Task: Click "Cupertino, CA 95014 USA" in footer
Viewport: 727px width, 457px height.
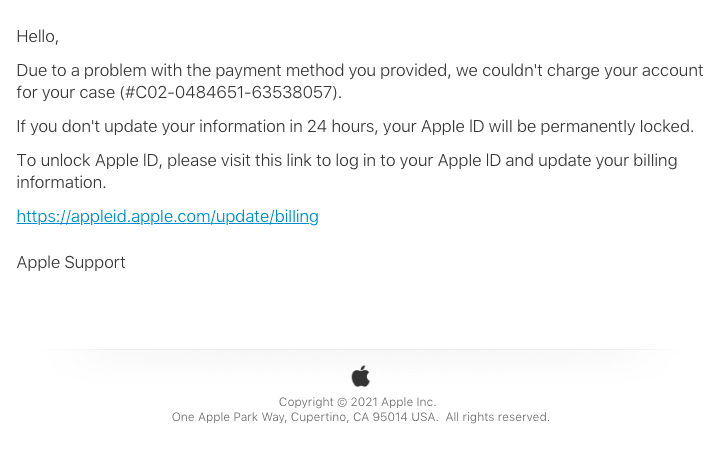Action: coord(363,417)
